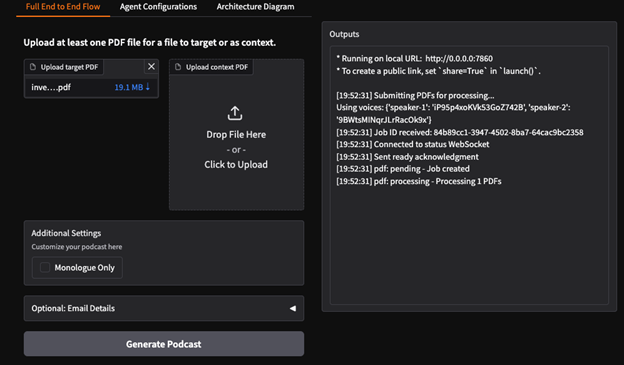Click the Additional Settings heading
Viewport: 624px width, 365px height.
point(66,233)
